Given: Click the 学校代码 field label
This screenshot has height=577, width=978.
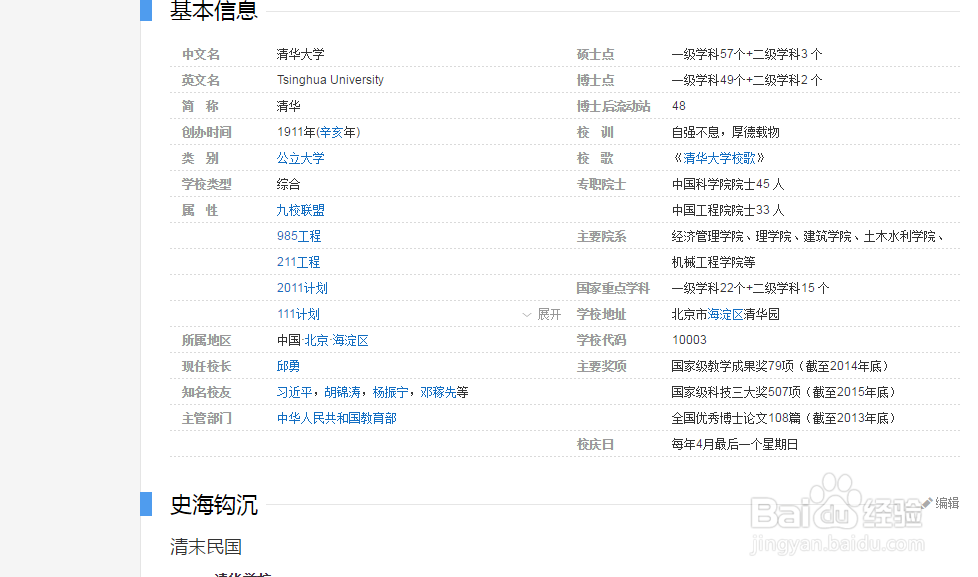Looking at the screenshot, I should pyautogui.click(x=601, y=341).
